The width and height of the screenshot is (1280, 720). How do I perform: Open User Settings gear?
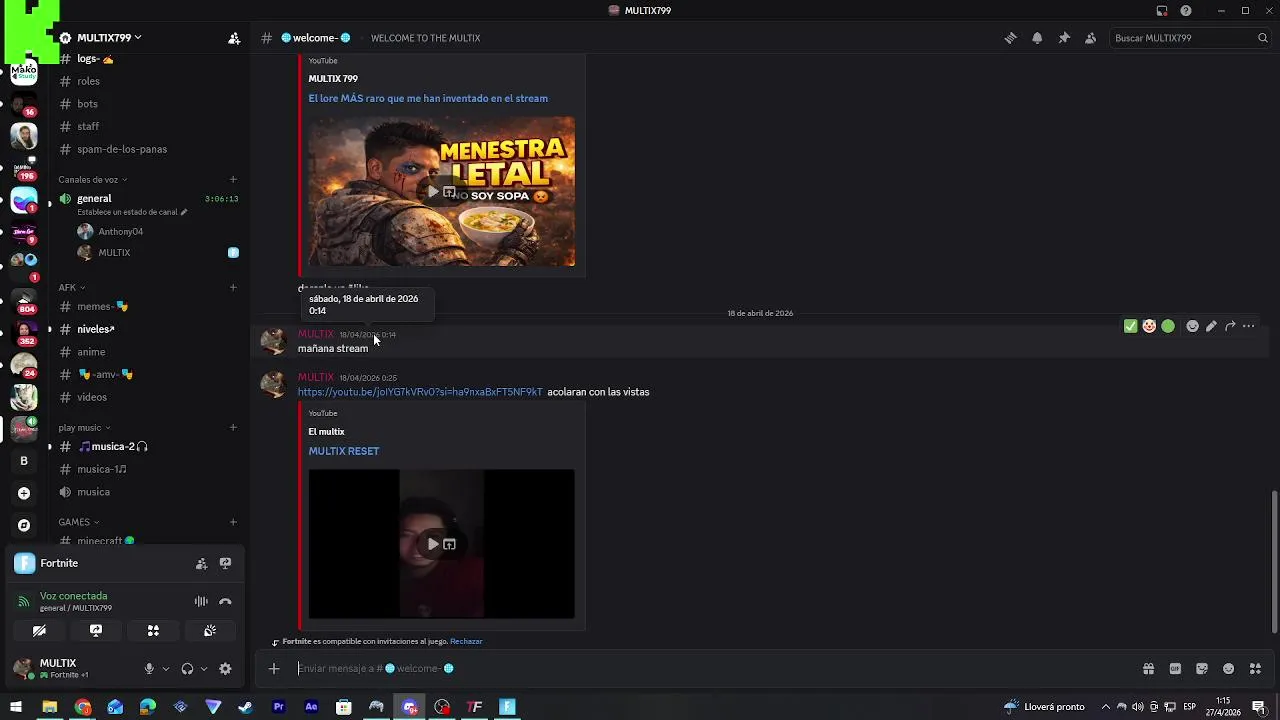pyautogui.click(x=225, y=669)
